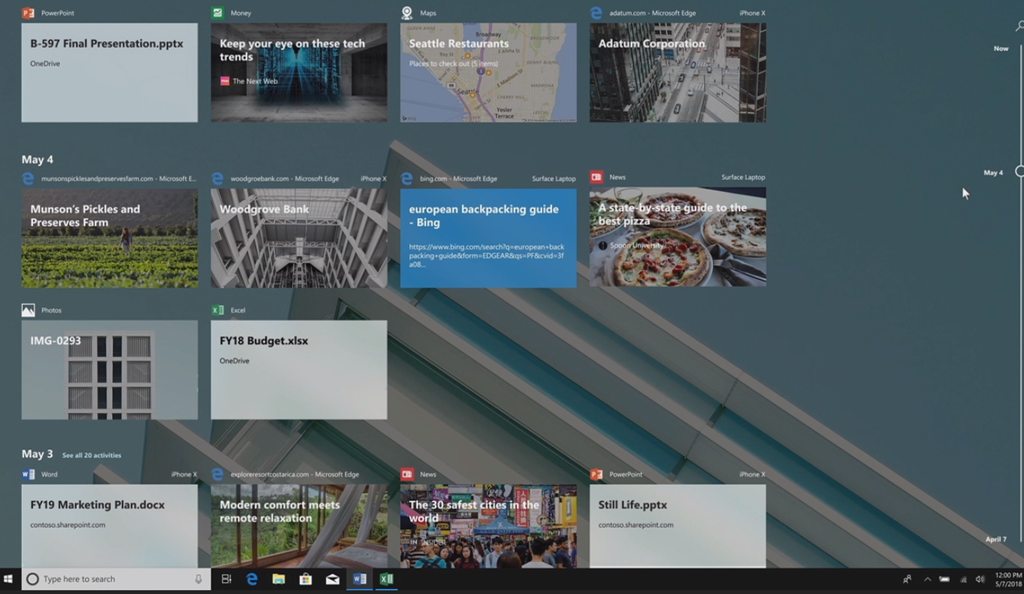
Task: Click the Bing search URL in backpacking card
Action: [x=487, y=255]
